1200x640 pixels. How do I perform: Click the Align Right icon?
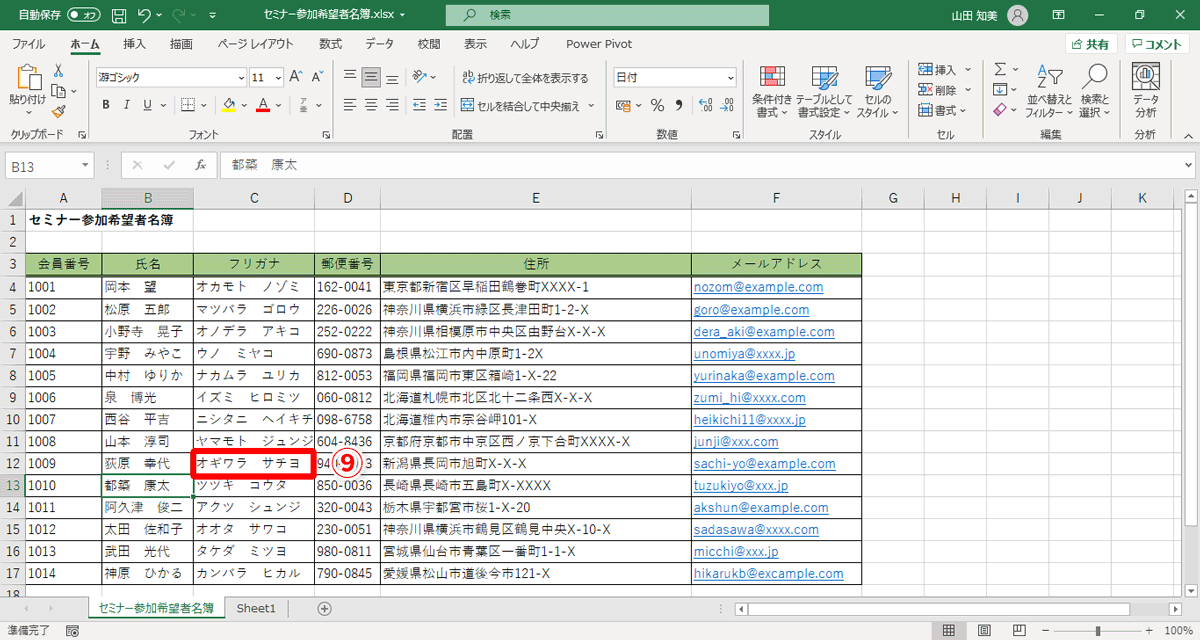pos(394,105)
